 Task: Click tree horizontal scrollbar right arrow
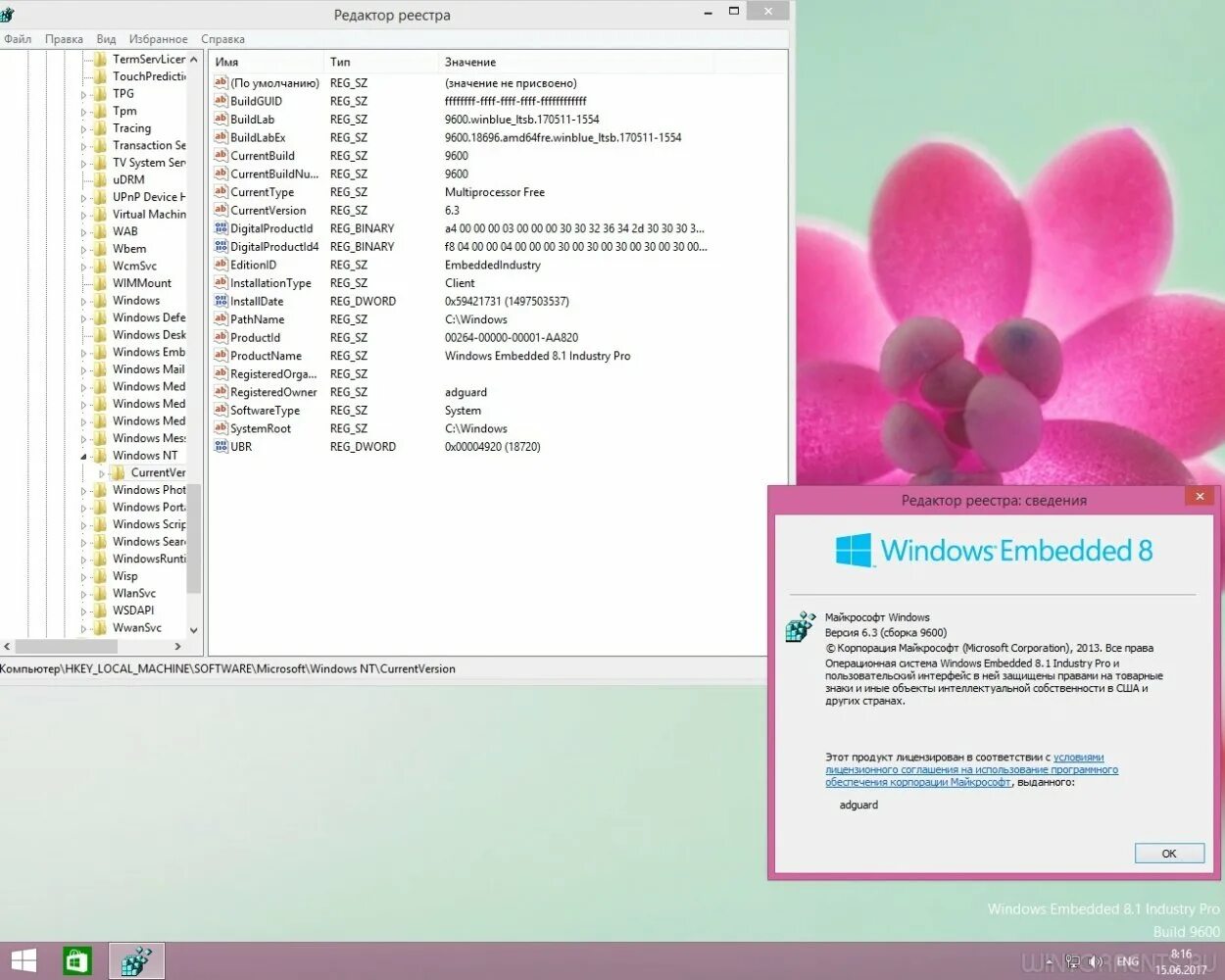(x=177, y=647)
